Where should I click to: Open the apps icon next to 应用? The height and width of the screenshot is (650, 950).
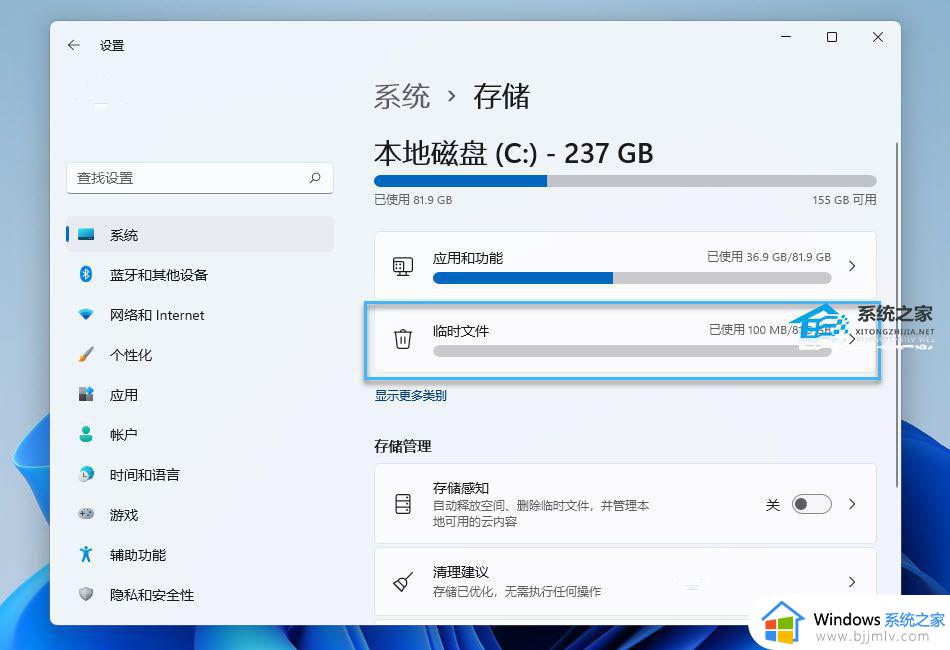pos(86,394)
